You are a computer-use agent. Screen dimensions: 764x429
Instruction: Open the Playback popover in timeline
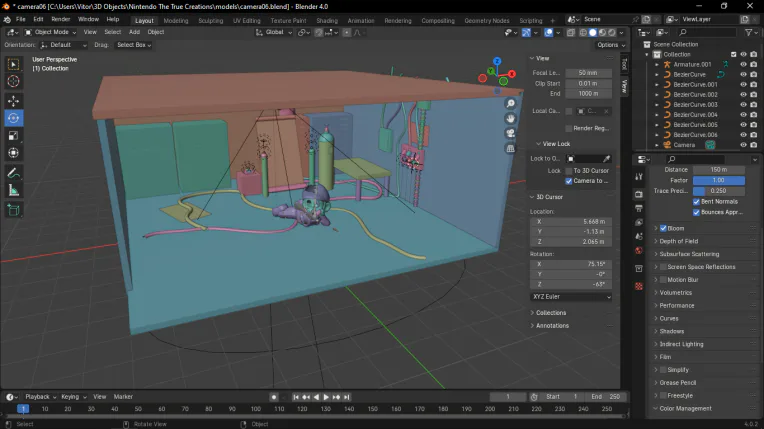pos(38,397)
